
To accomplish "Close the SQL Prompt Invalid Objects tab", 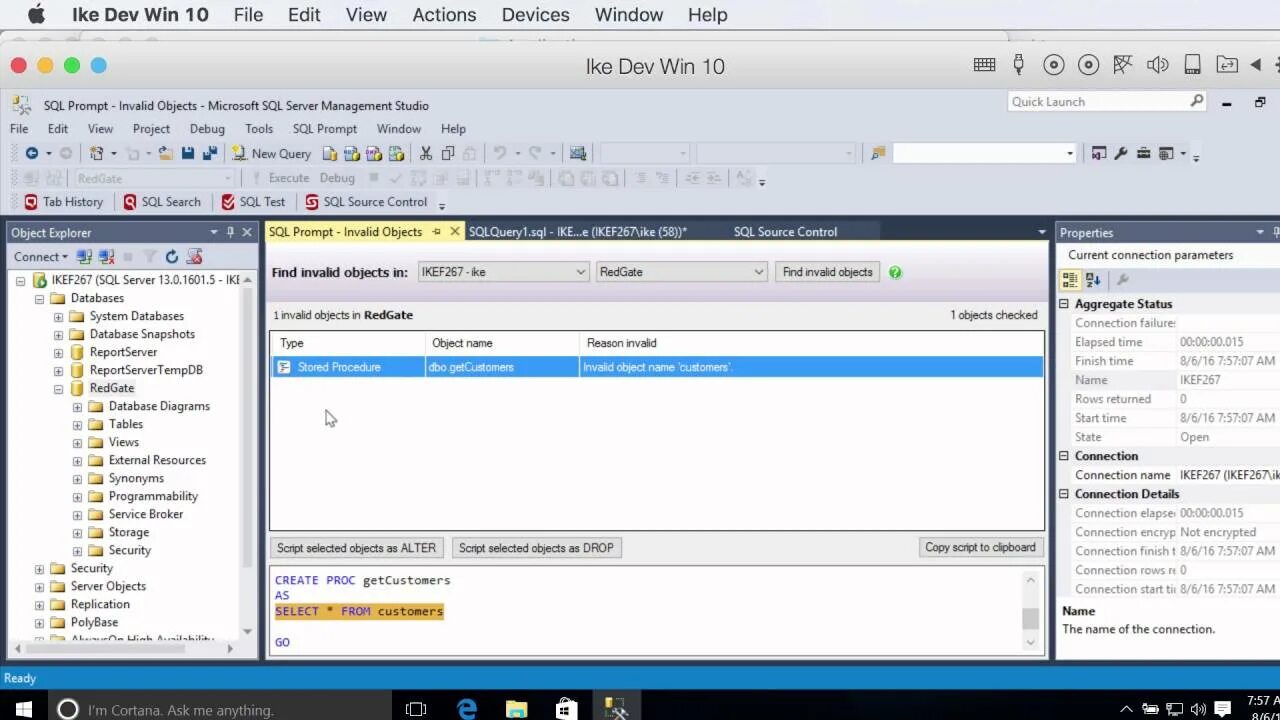I will pyautogui.click(x=455, y=232).
